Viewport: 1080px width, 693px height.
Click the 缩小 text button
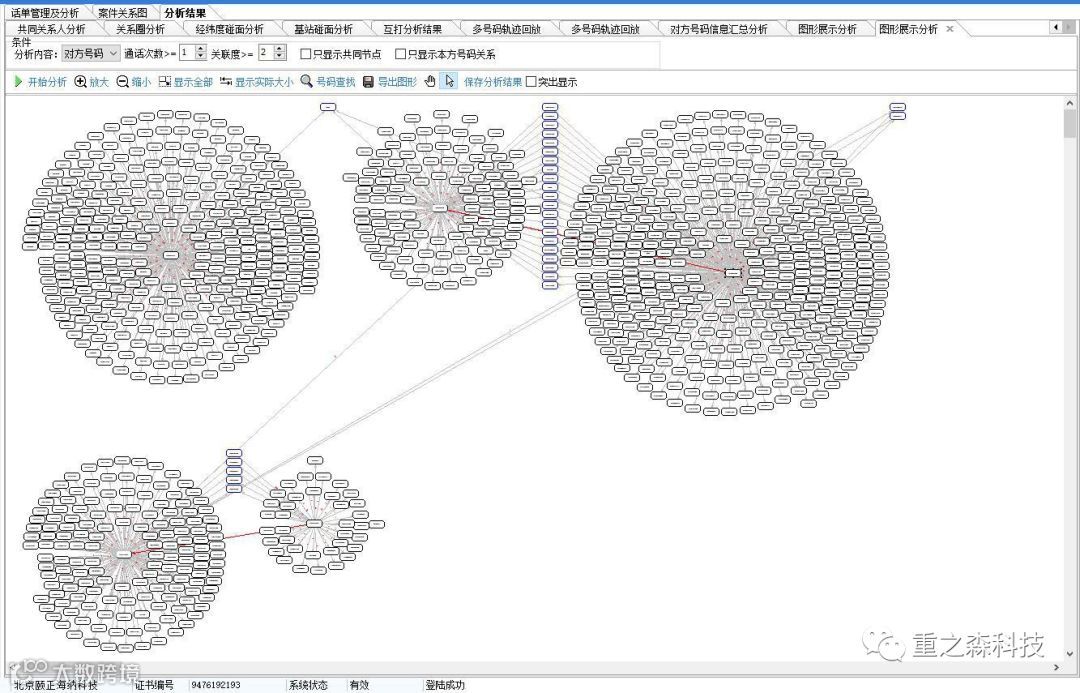pos(141,82)
